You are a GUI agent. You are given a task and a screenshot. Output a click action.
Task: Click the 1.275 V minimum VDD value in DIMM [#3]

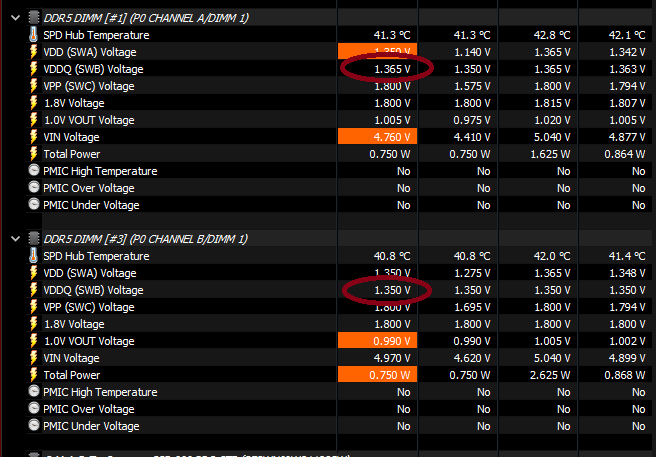472,273
